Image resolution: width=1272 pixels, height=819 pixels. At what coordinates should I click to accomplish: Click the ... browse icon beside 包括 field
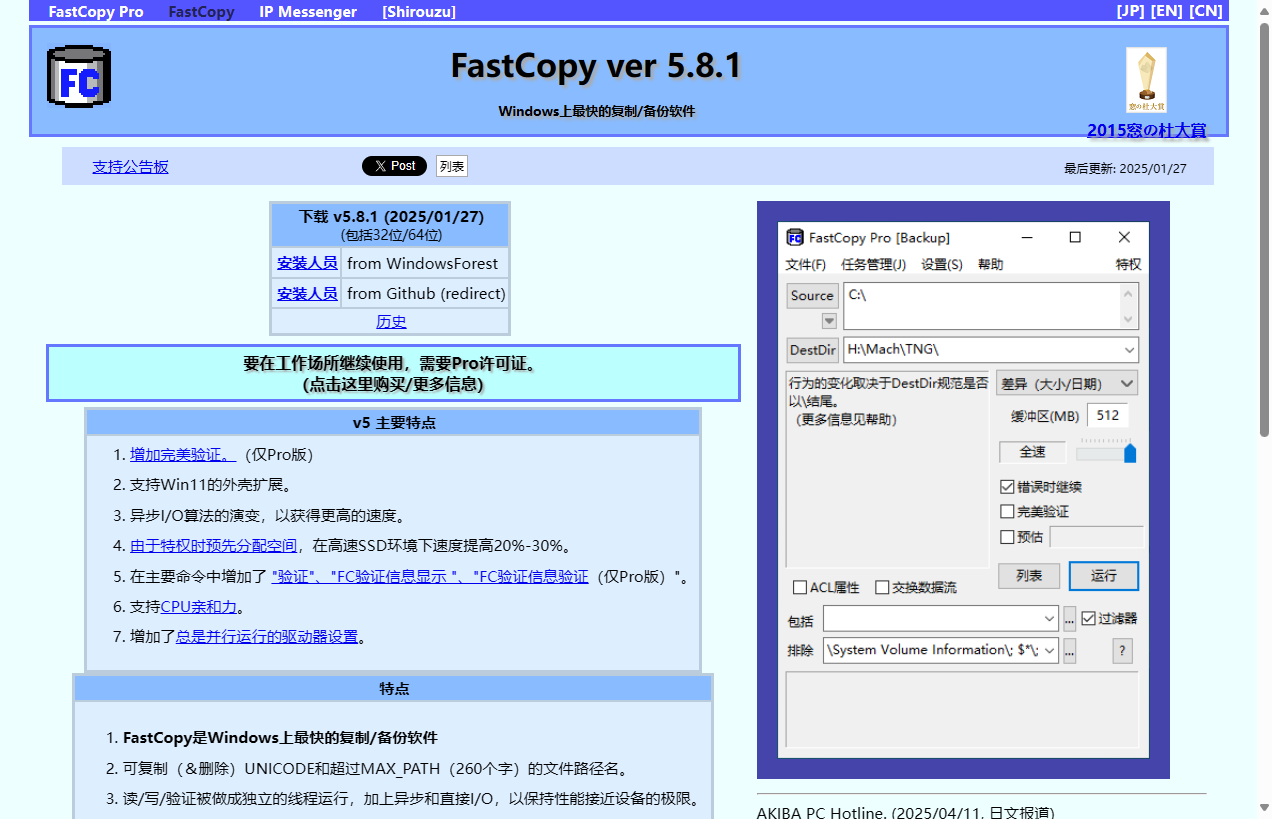coord(1069,618)
